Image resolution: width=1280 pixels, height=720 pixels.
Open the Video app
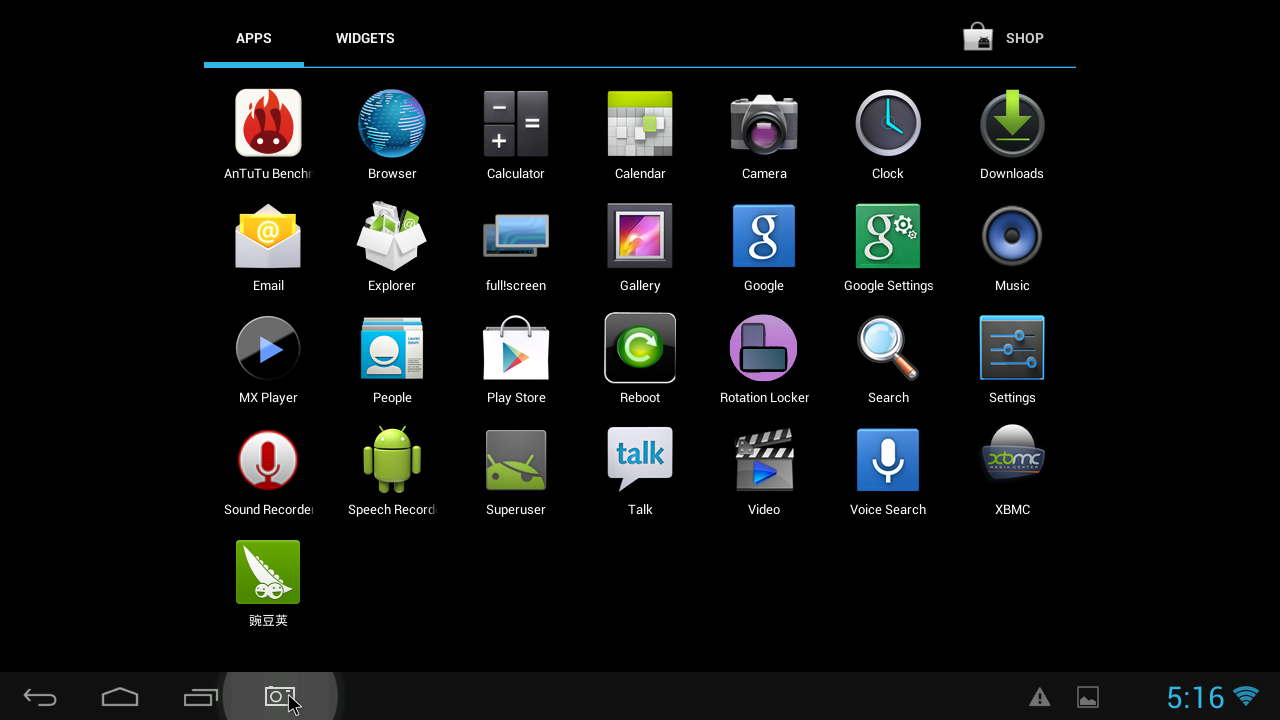tap(764, 460)
